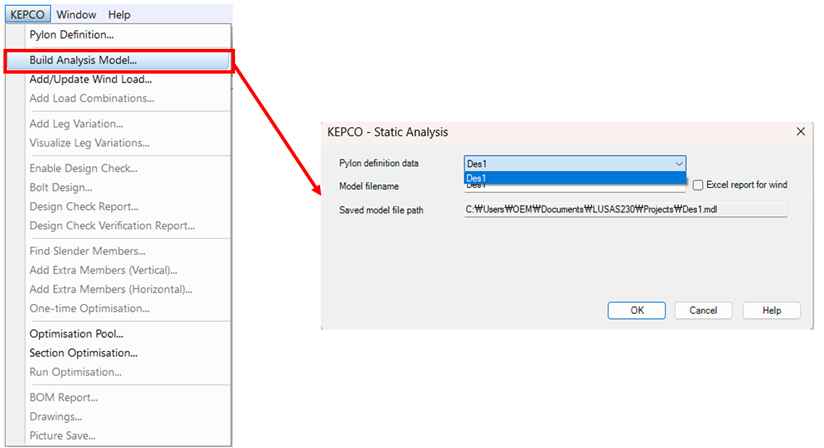Click Add Load Combinations menu entry
This screenshot has width=824, height=448.
click(91, 99)
